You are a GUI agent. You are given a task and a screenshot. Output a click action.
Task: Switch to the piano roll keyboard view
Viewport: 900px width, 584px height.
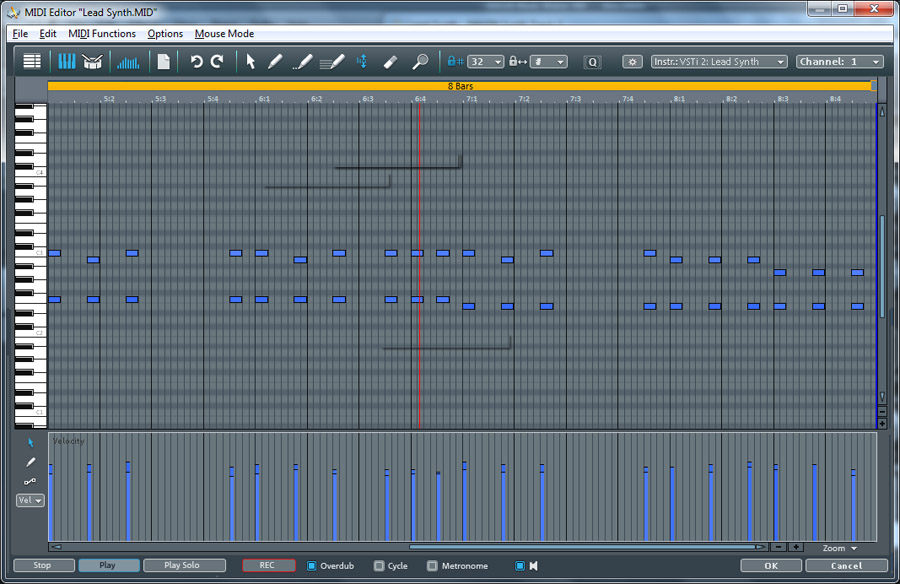point(67,62)
